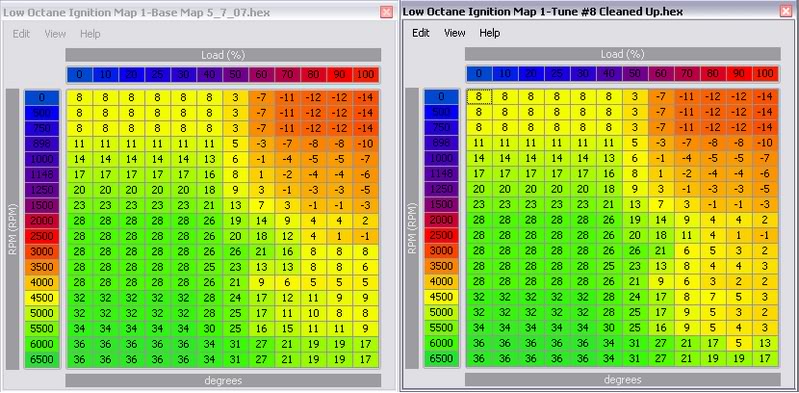
Task: Select RPM 3000 row header in Tune #8 window
Action: pyautogui.click(x=441, y=251)
